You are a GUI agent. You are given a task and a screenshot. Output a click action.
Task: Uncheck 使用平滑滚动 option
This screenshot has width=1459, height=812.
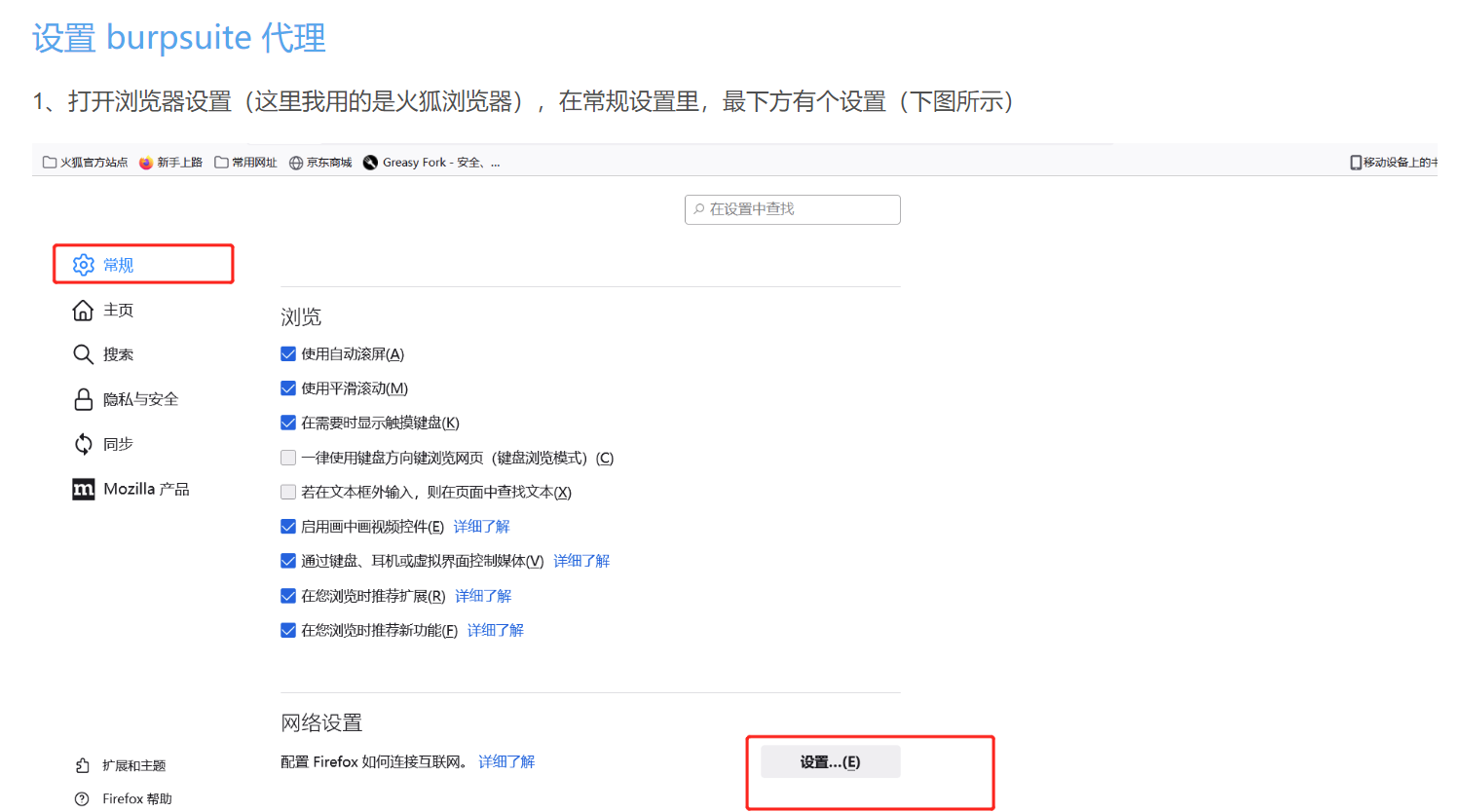click(x=288, y=388)
